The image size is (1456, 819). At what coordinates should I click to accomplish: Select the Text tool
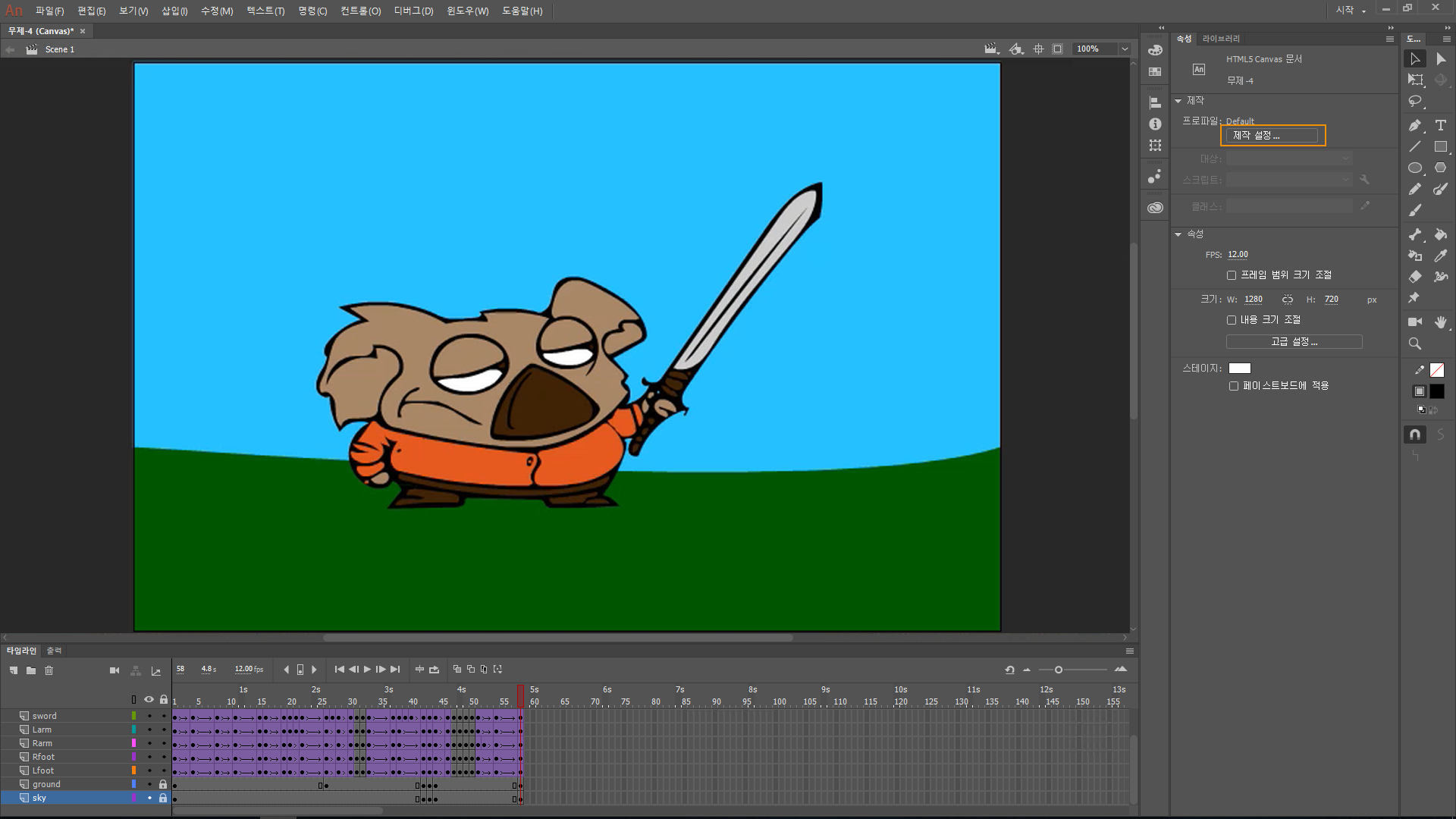pyautogui.click(x=1440, y=125)
